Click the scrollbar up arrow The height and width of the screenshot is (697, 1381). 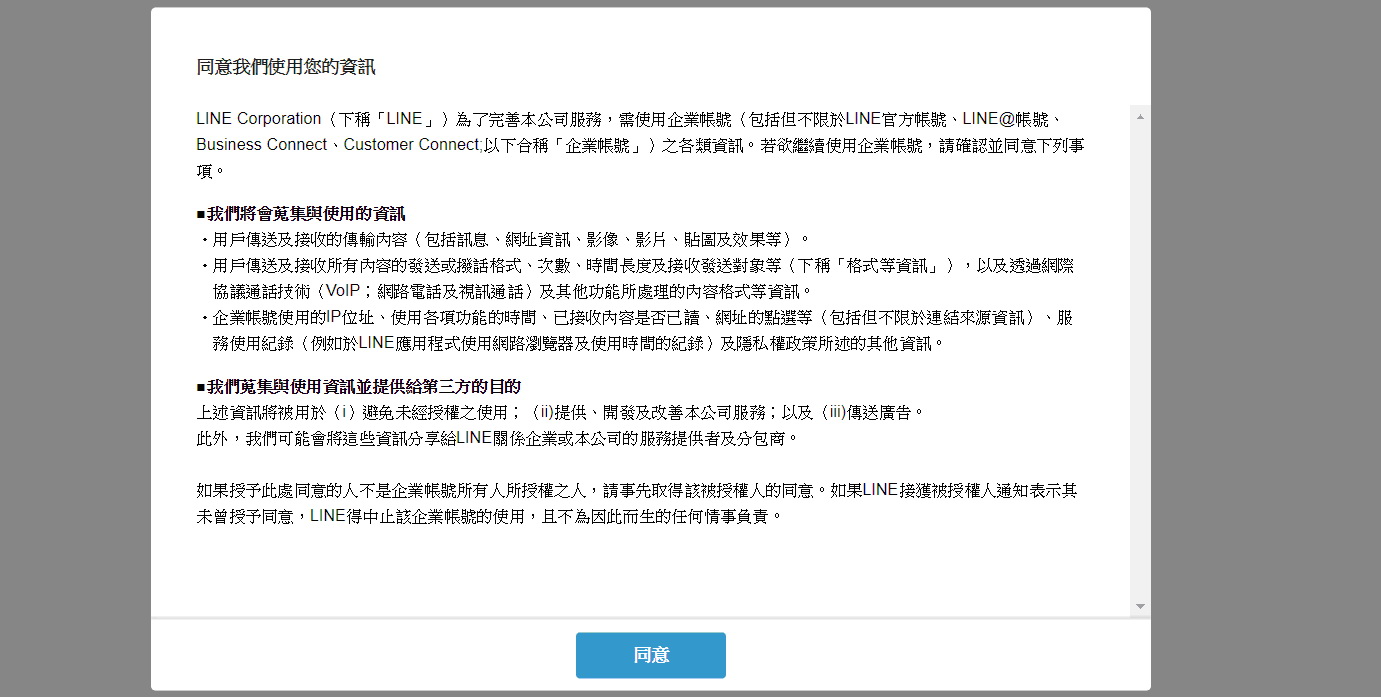[x=1140, y=117]
